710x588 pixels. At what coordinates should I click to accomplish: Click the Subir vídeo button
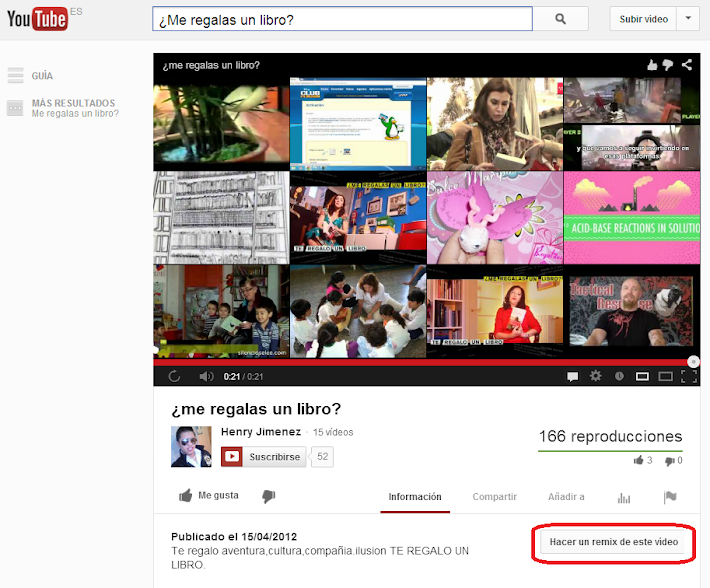click(x=643, y=19)
